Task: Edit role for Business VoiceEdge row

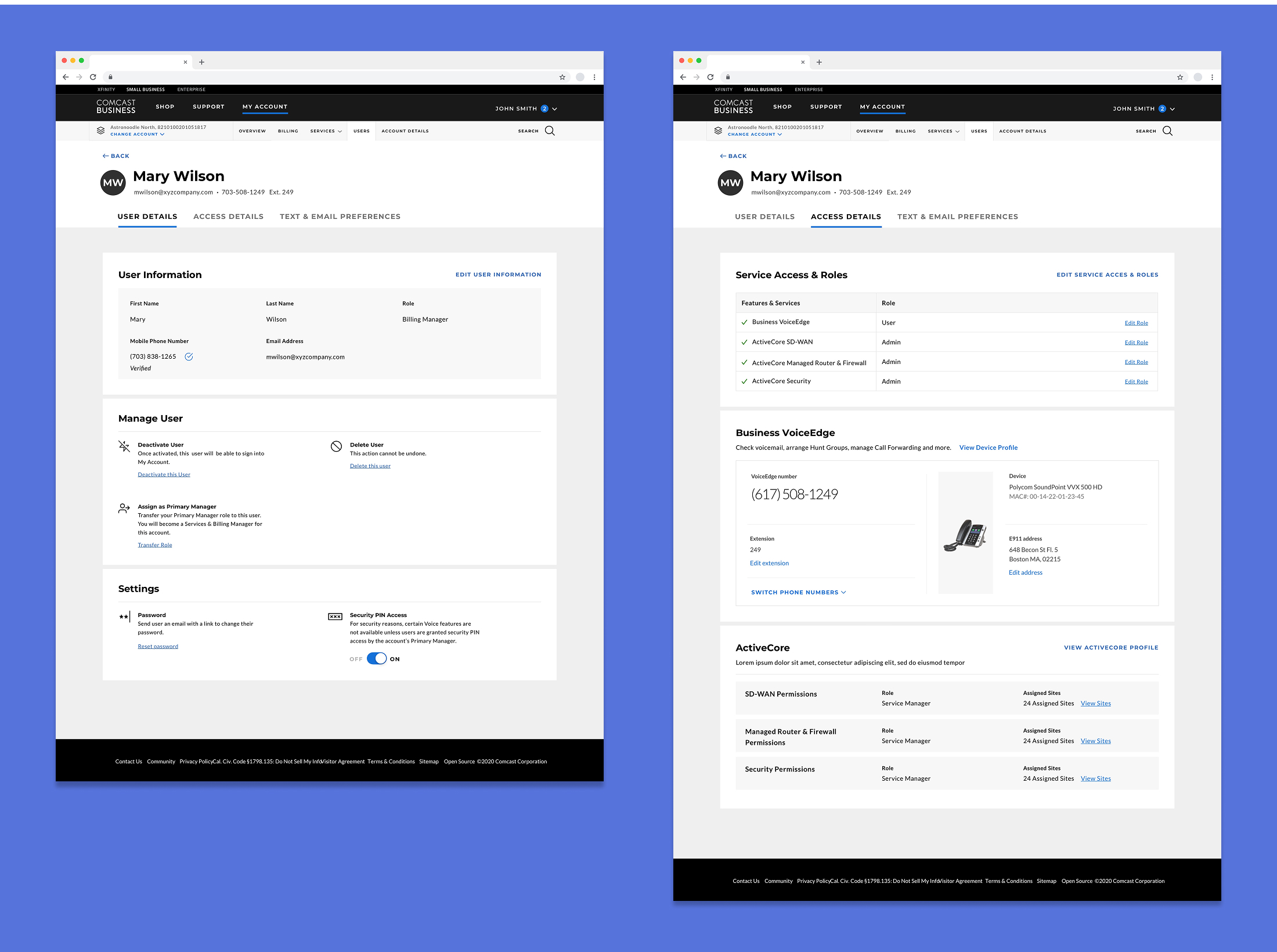Action: pyautogui.click(x=1136, y=323)
